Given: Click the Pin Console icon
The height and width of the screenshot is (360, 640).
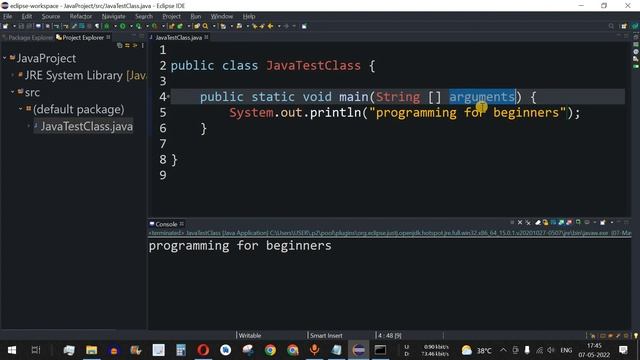Looking at the screenshot, I should point(578,222).
